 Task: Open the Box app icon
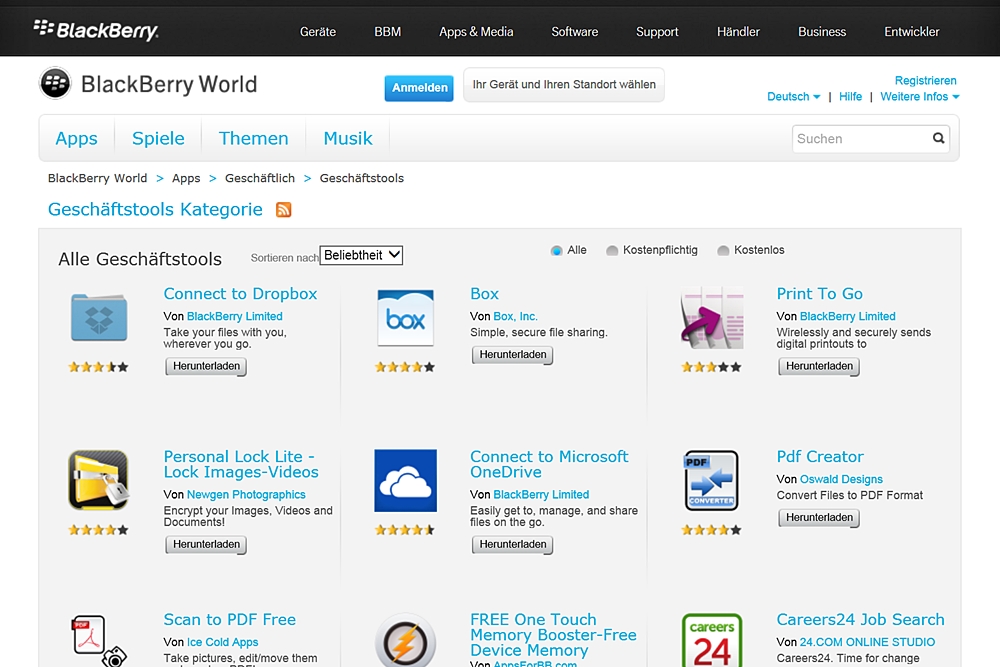406,318
